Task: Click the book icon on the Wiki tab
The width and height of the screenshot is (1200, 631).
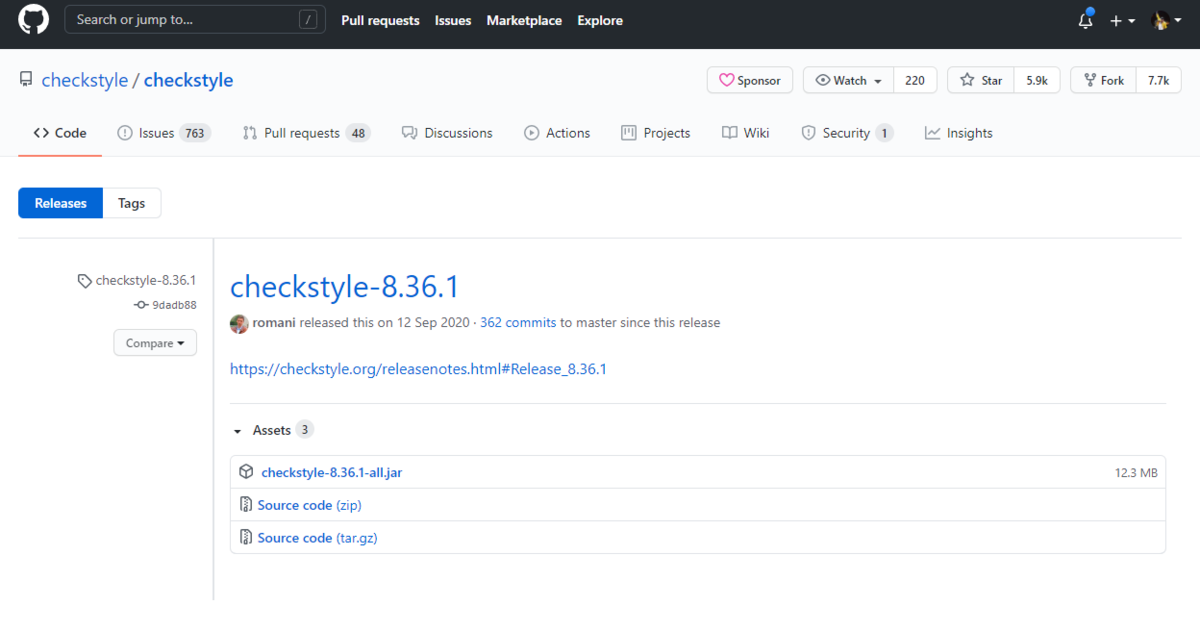Action: click(729, 132)
